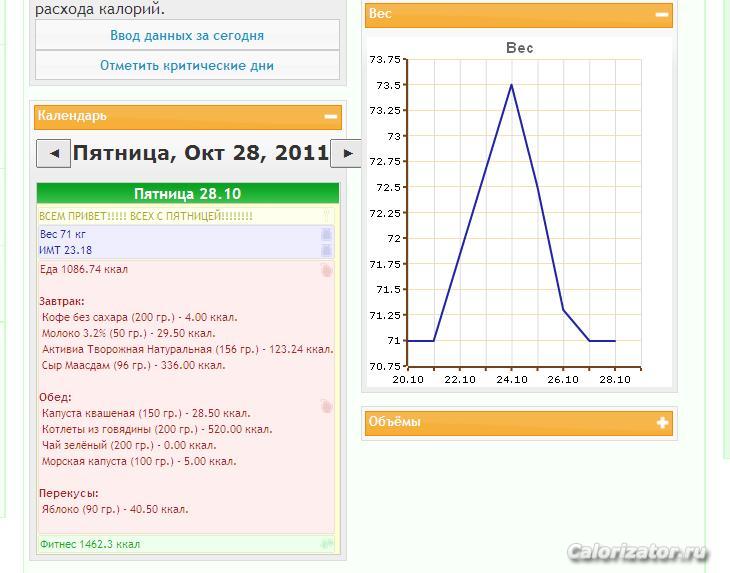
Task: Collapse the Календарь panel
Action: 331,117
